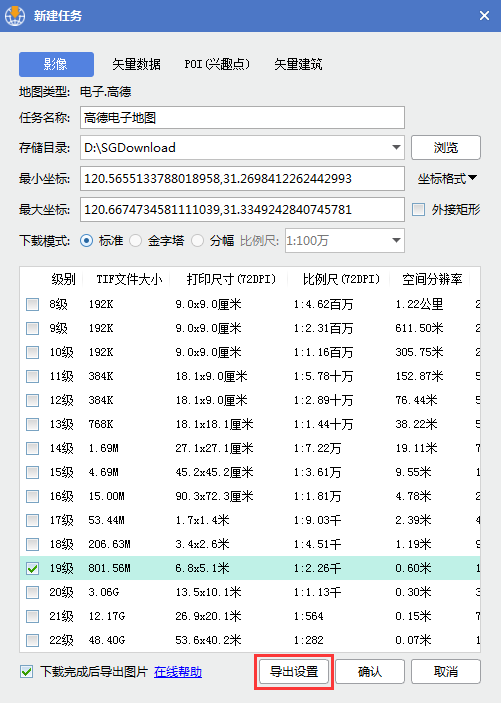
Task: Click the 1.22公里 resolution cell
Action: click(x=419, y=304)
